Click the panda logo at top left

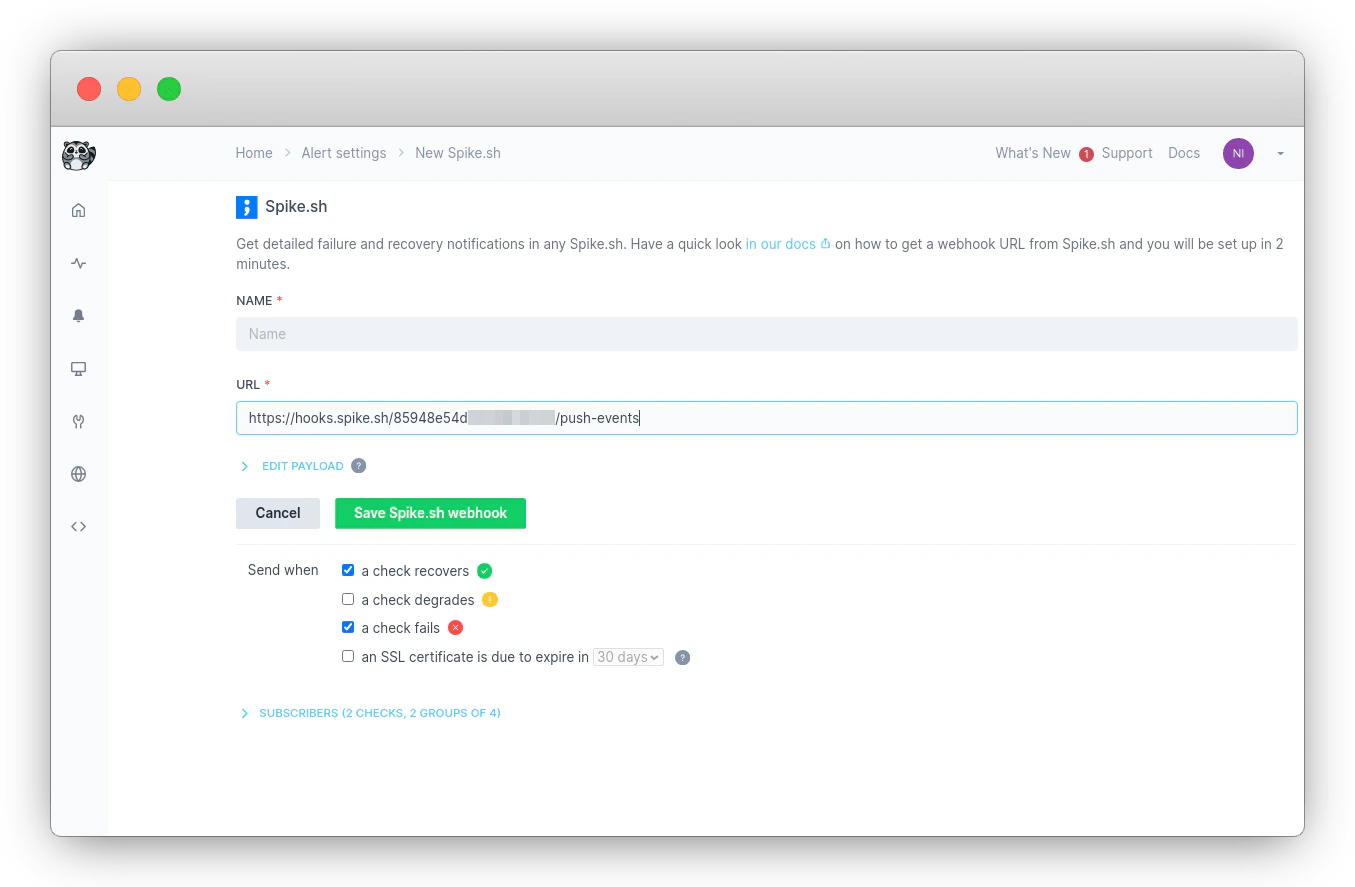pos(78,154)
